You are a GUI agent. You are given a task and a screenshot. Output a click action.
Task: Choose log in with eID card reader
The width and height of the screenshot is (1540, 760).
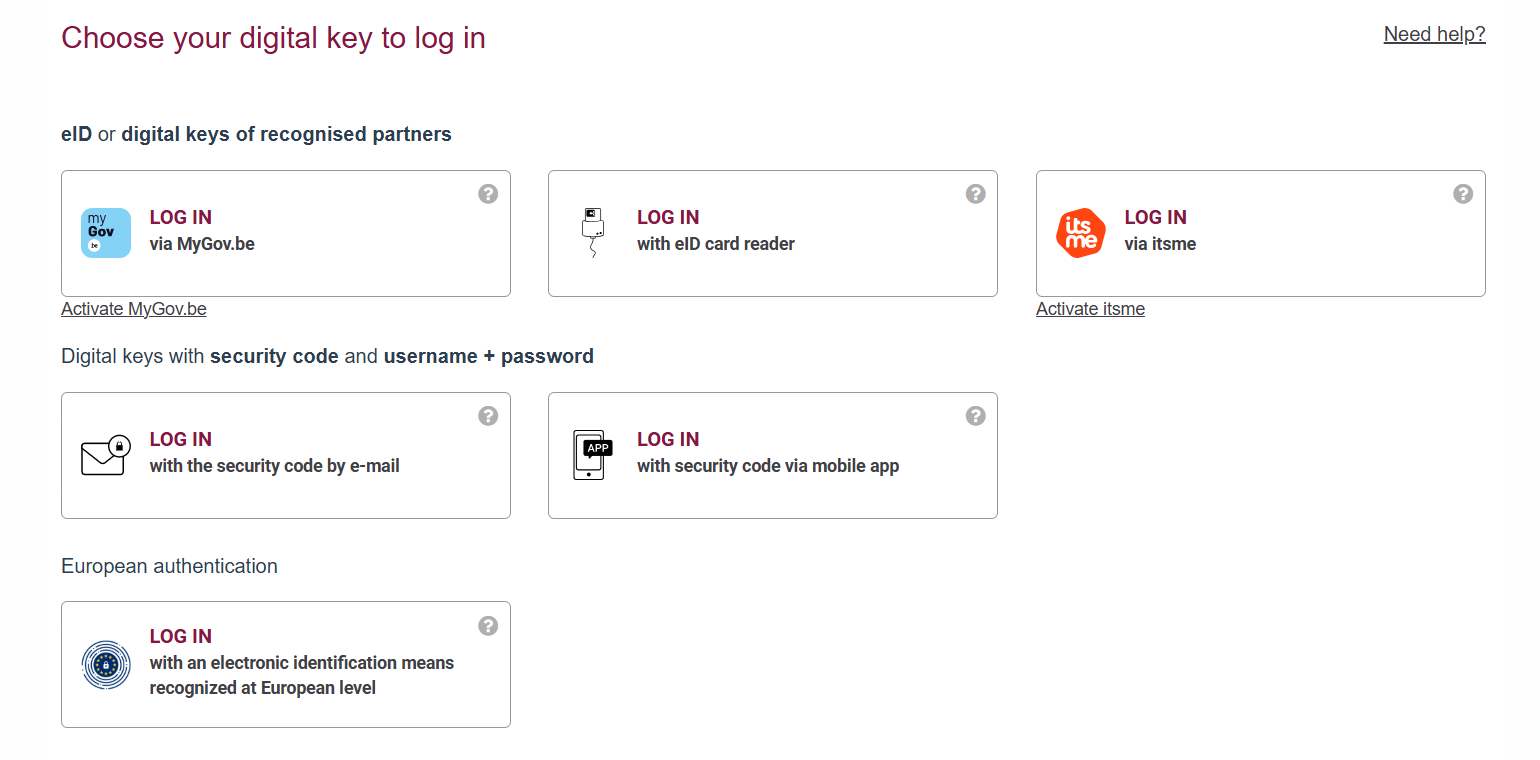(x=715, y=231)
